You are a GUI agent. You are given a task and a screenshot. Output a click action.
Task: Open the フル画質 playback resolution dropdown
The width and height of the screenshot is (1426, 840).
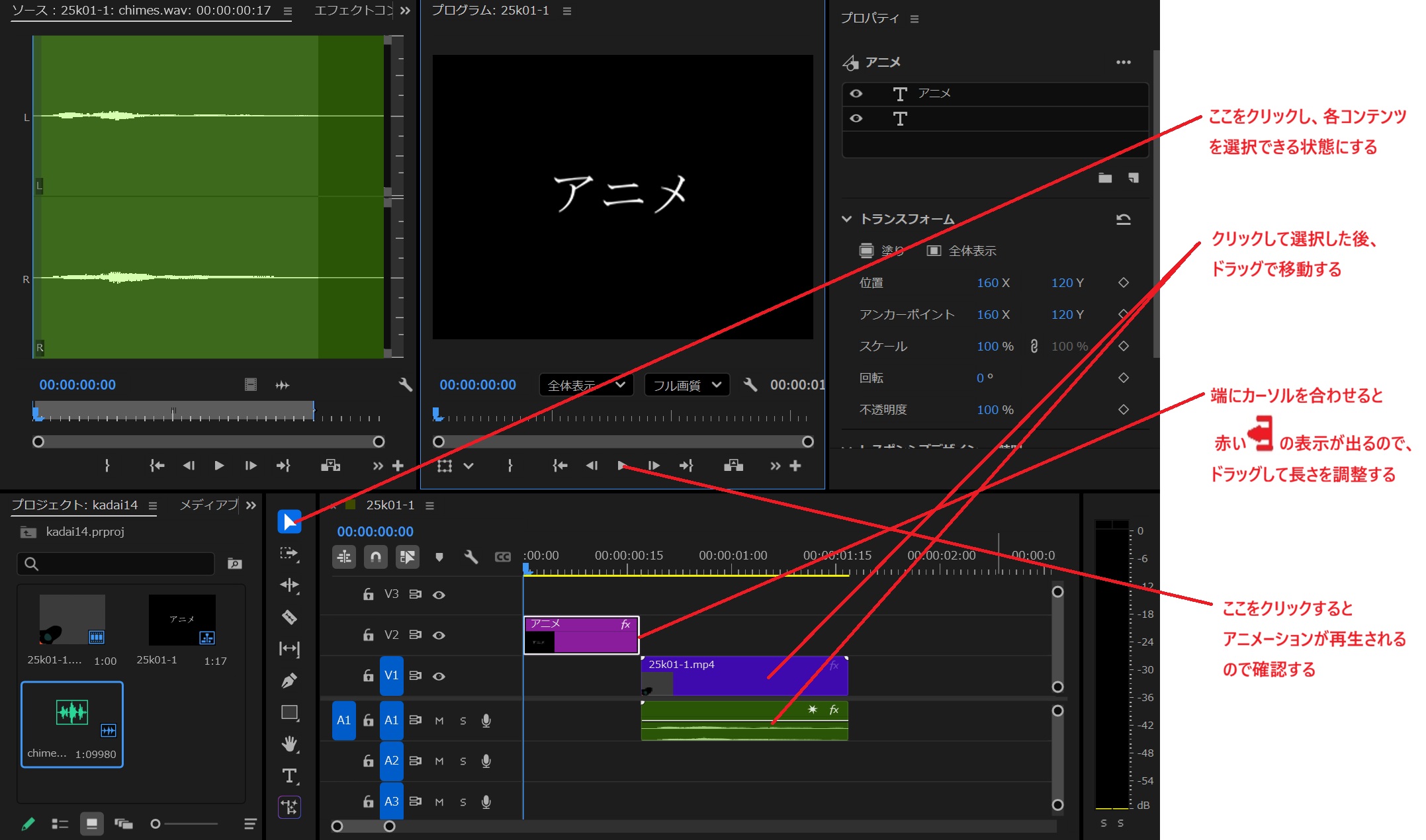(687, 385)
